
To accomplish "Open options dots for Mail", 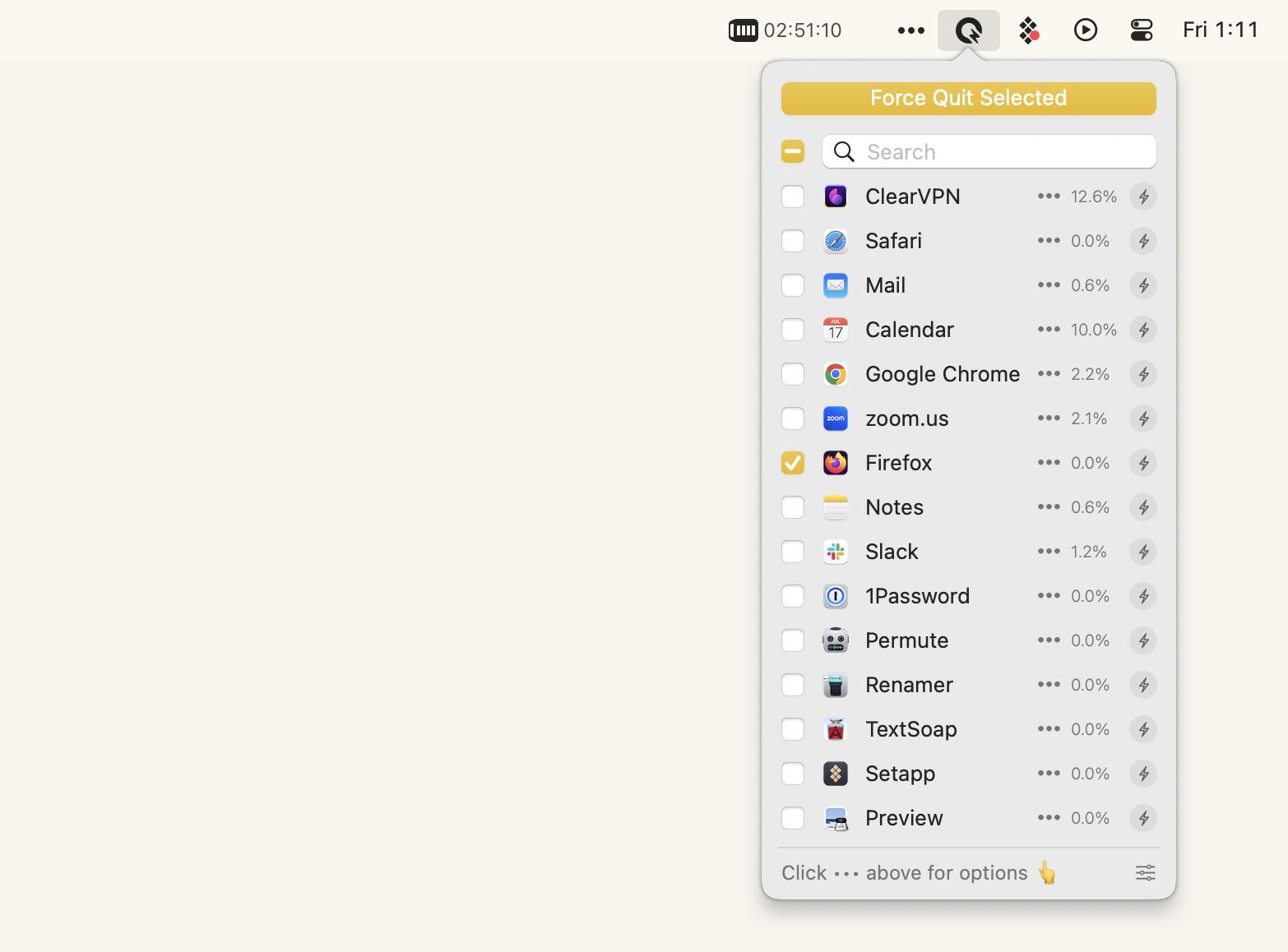I will coord(1049,284).
